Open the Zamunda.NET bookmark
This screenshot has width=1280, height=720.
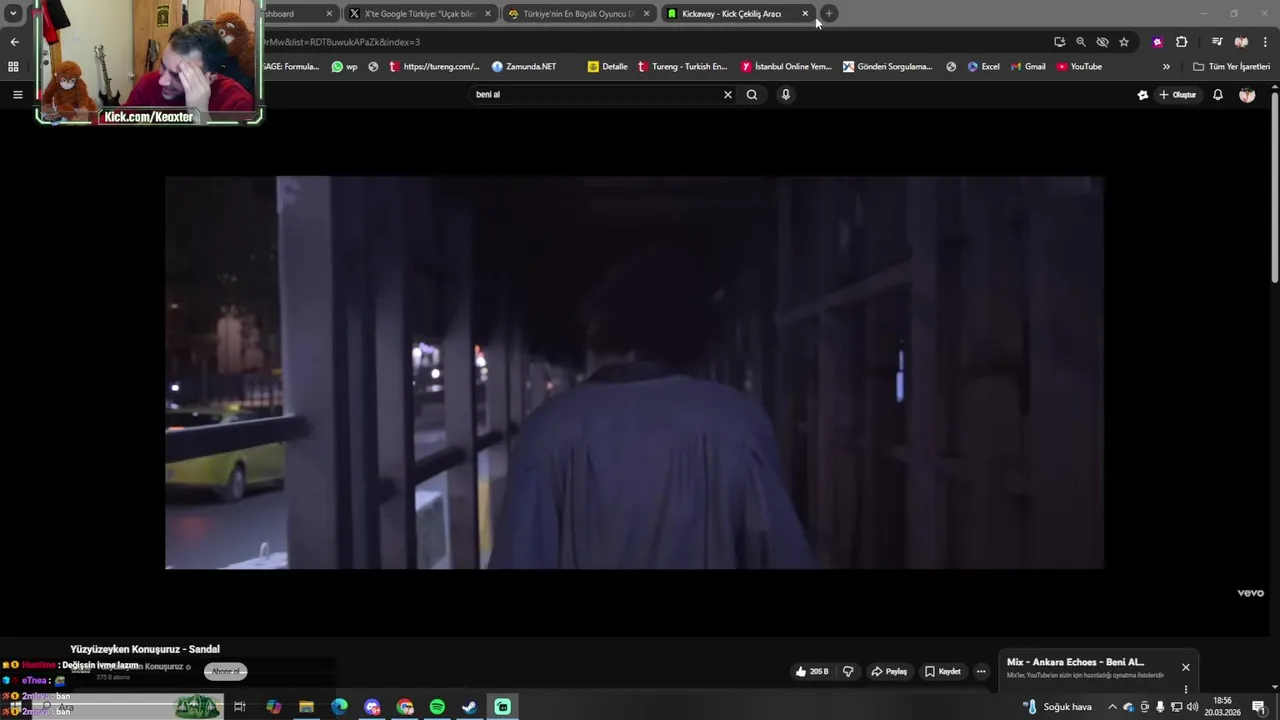[x=524, y=67]
